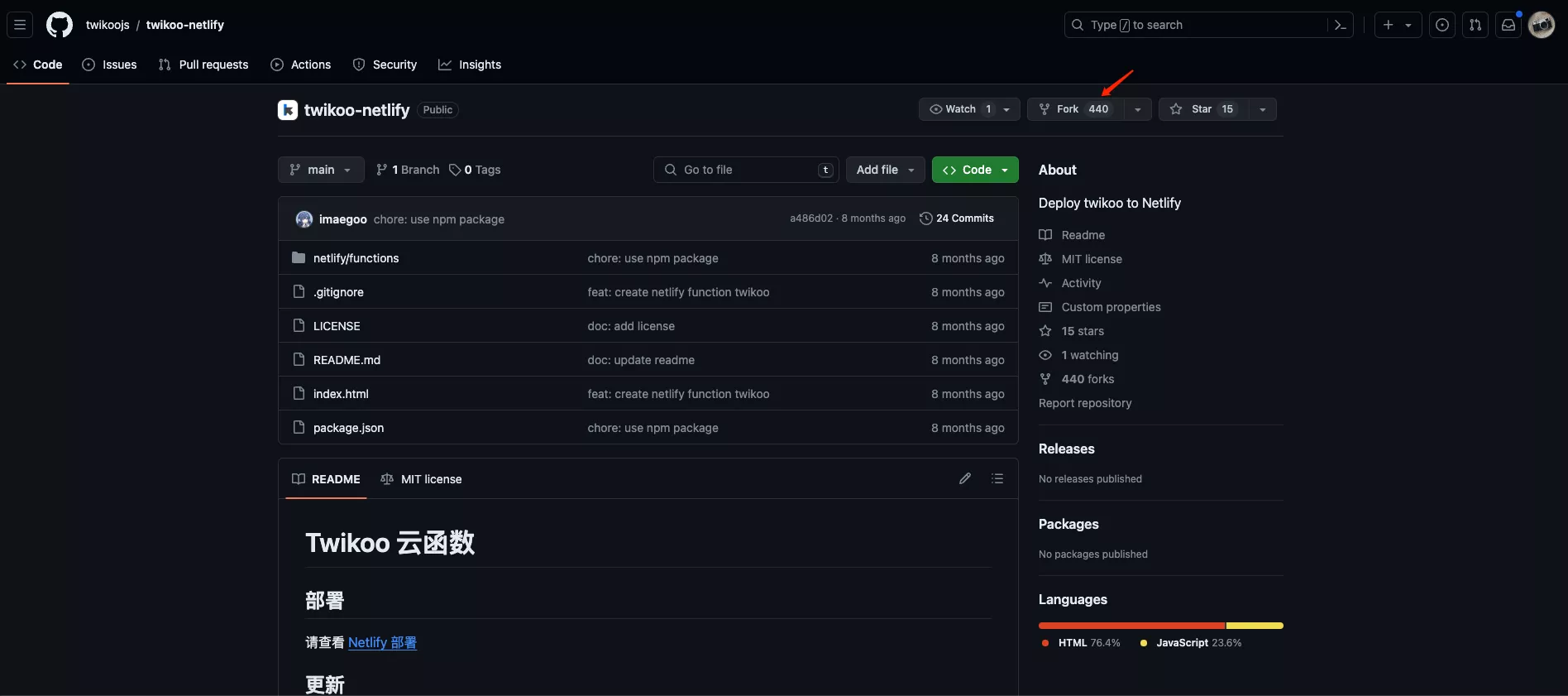
Task: Click the file icon next to LICENSE
Action: [x=299, y=326]
